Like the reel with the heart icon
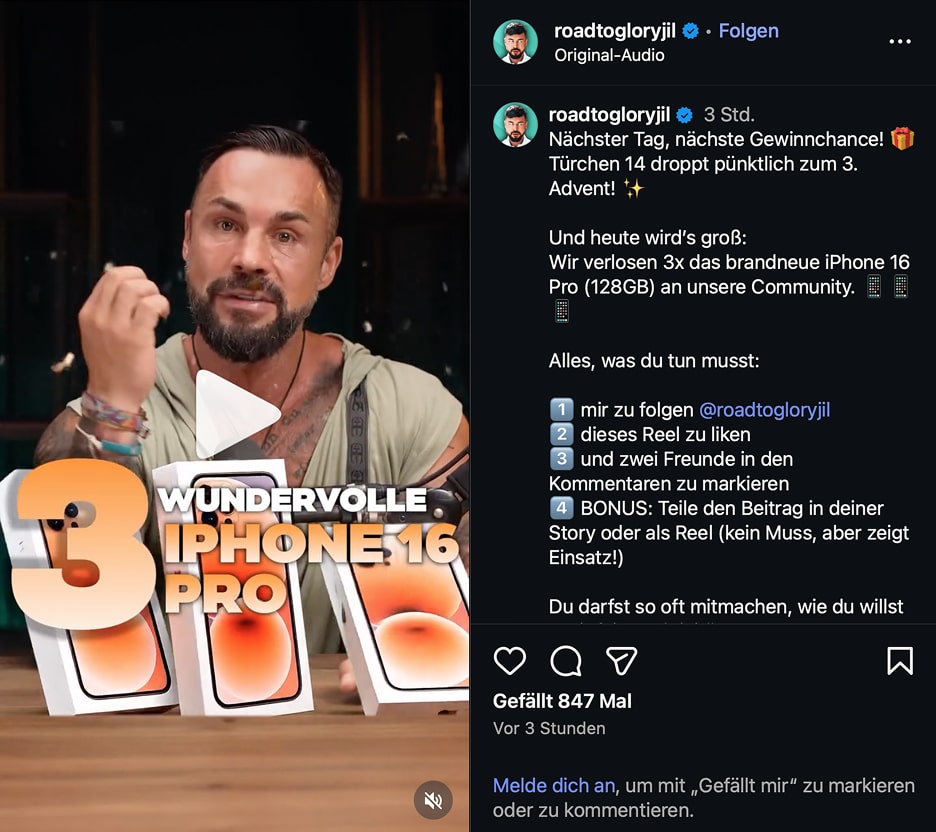The image size is (936, 832). (510, 661)
